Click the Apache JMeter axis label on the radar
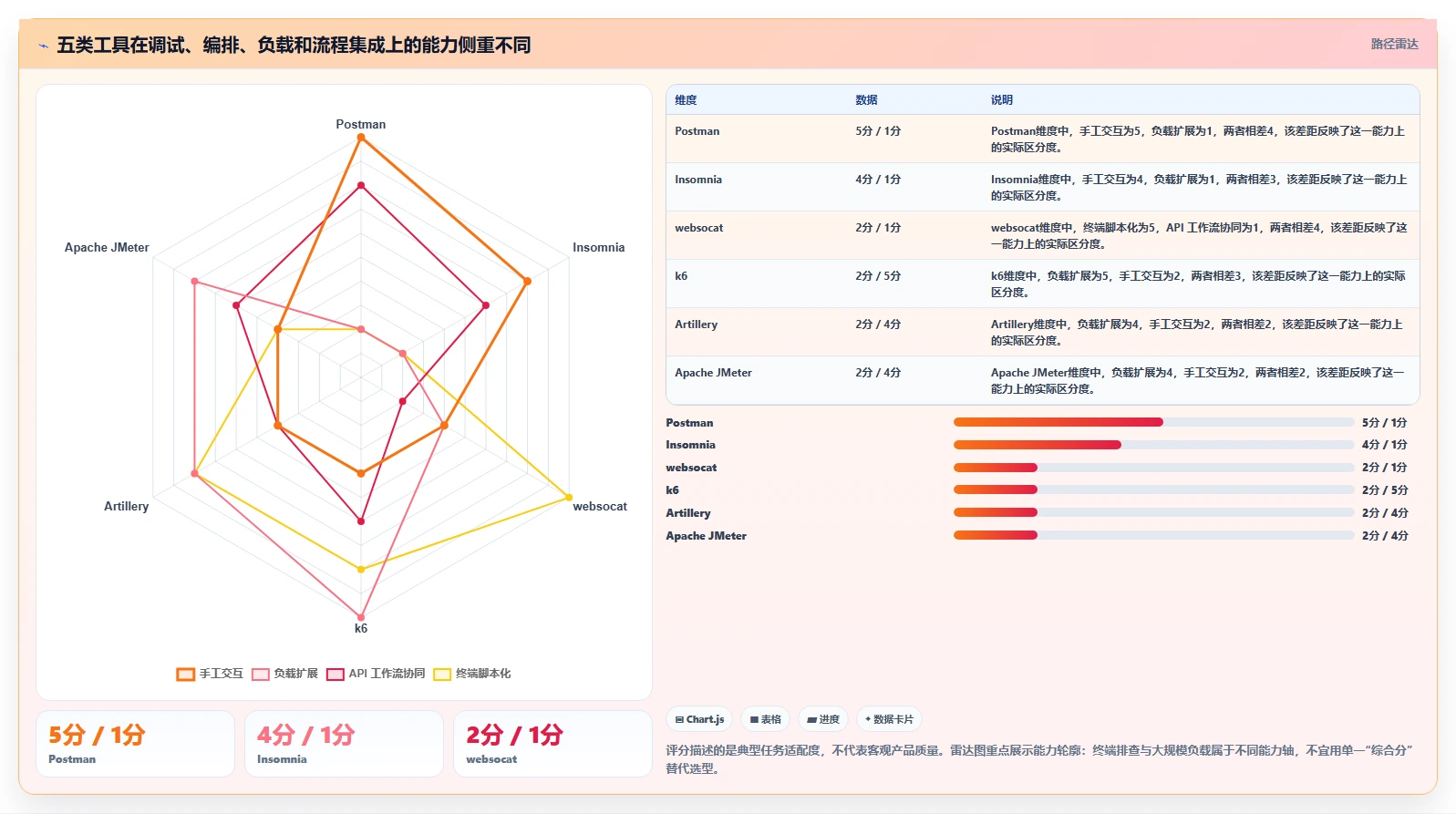Viewport: 1456px width, 814px height. [x=107, y=247]
